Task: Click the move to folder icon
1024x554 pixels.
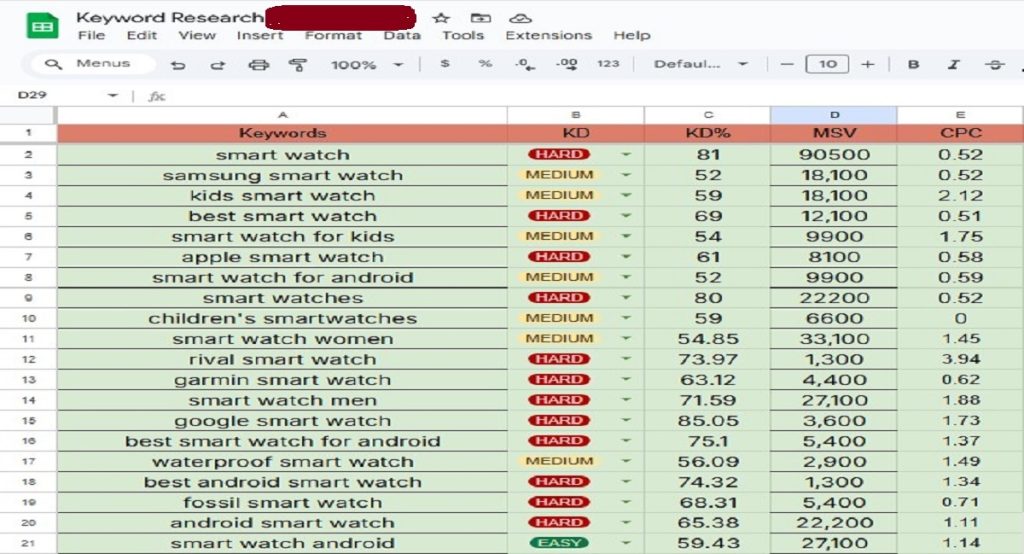Action: point(481,18)
